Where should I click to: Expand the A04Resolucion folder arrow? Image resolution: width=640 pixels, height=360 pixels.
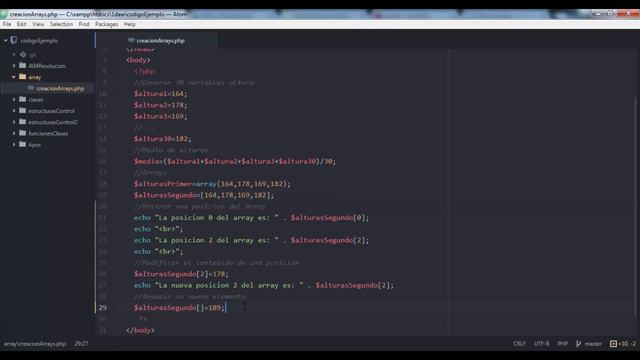click(x=14, y=66)
